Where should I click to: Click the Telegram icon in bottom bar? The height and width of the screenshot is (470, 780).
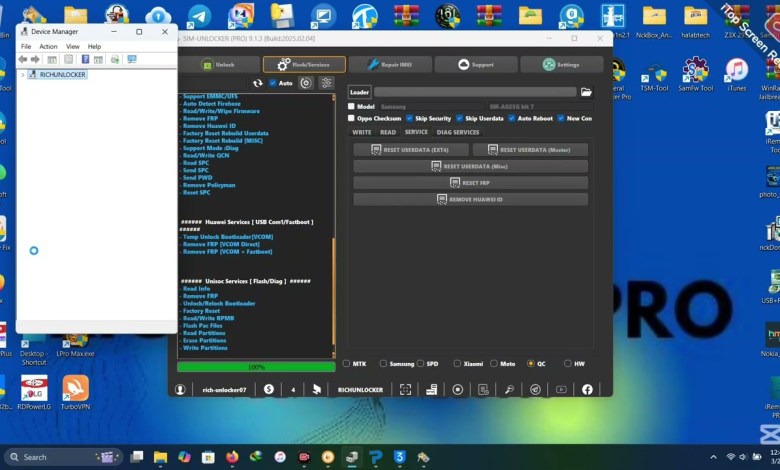(535, 389)
